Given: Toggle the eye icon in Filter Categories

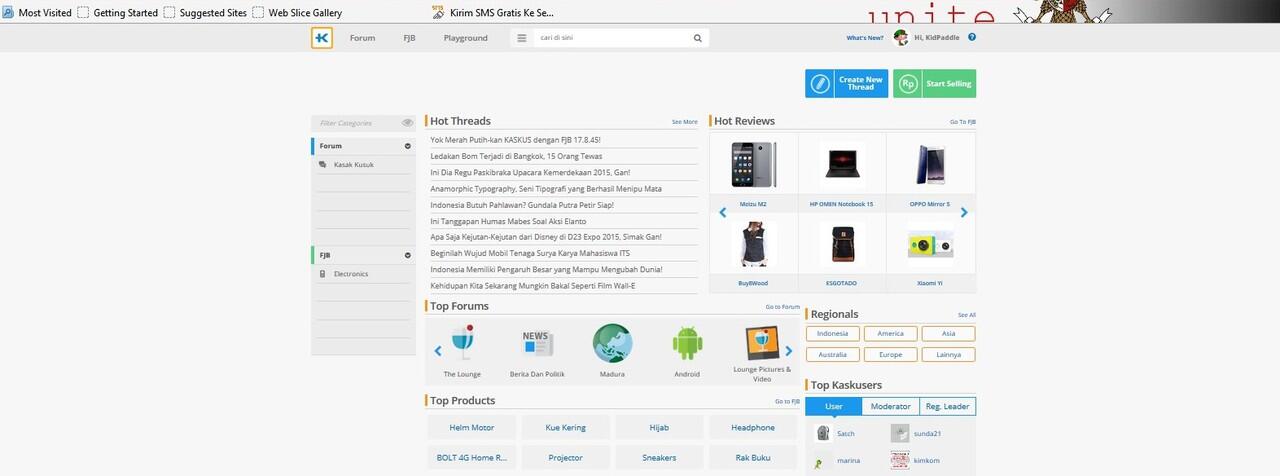Looking at the screenshot, I should [407, 123].
